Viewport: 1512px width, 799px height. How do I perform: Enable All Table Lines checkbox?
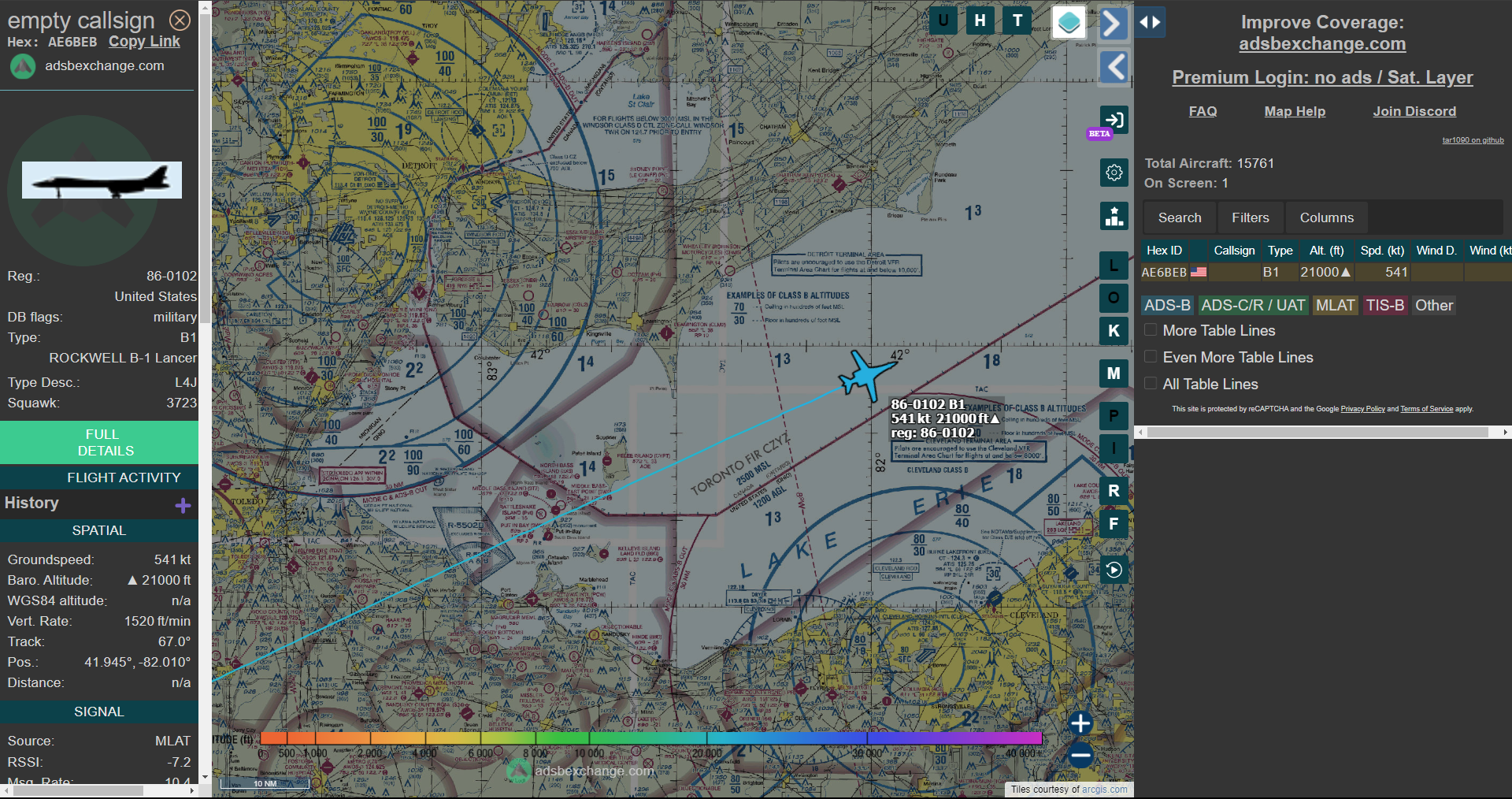[1151, 384]
